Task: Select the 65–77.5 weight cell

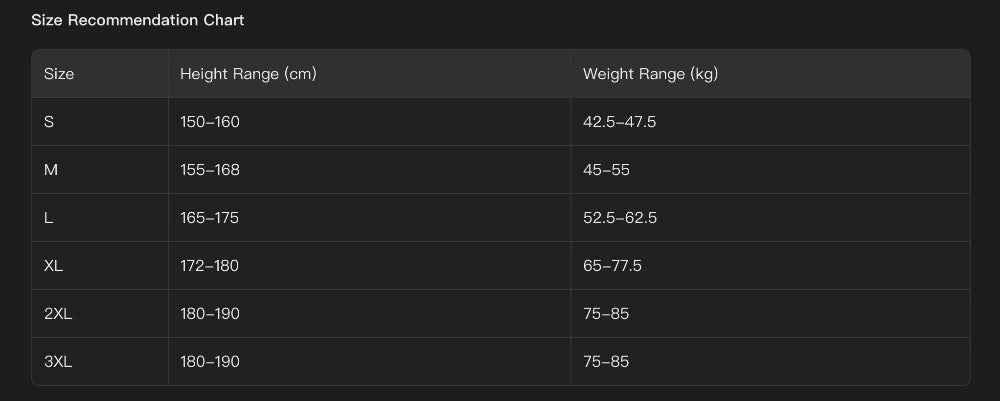Action: tap(612, 266)
